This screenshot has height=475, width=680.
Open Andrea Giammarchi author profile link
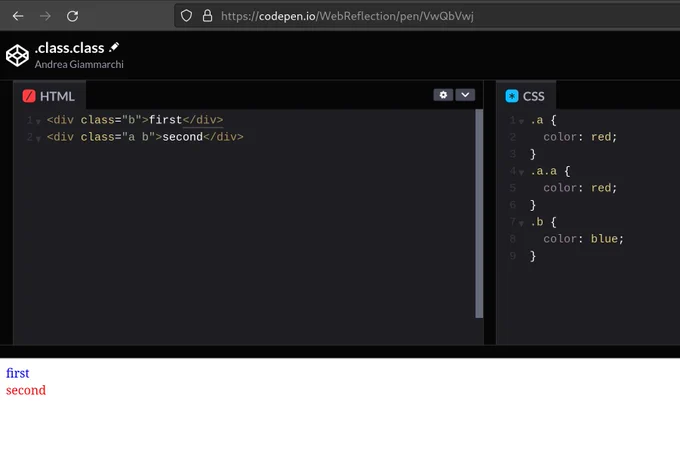click(x=79, y=64)
